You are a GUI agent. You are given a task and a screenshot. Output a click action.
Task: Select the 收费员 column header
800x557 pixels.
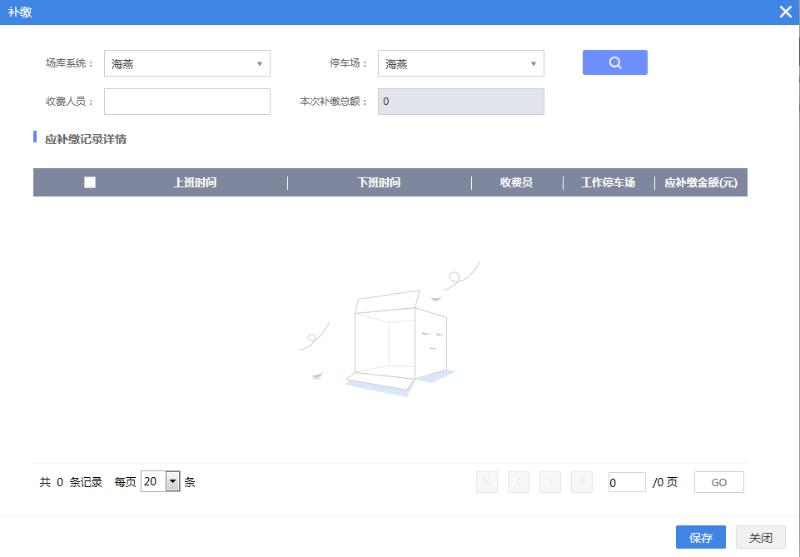point(516,183)
